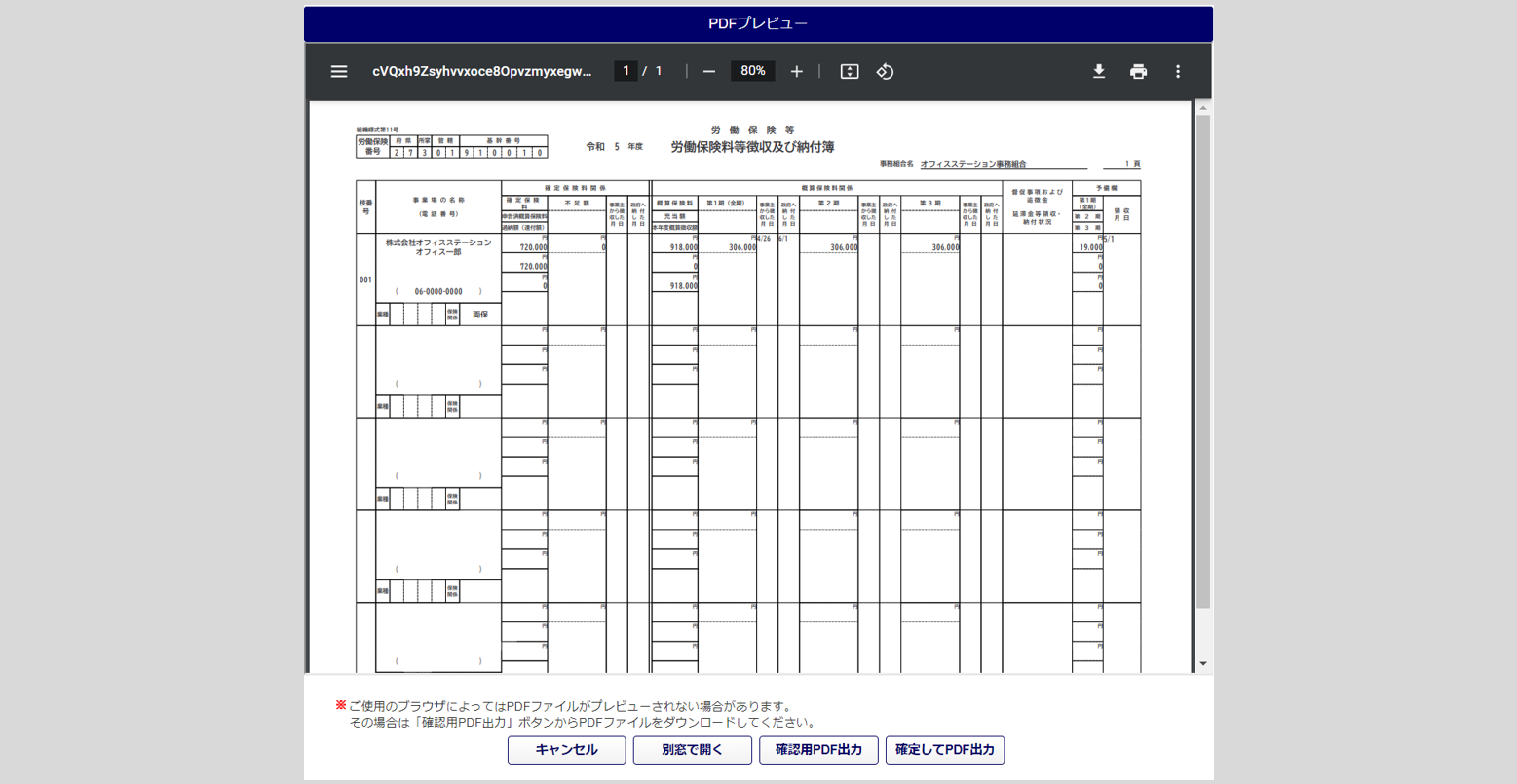Click the 確定してPDF出力 button
This screenshot has height=784, width=1517.
(945, 750)
